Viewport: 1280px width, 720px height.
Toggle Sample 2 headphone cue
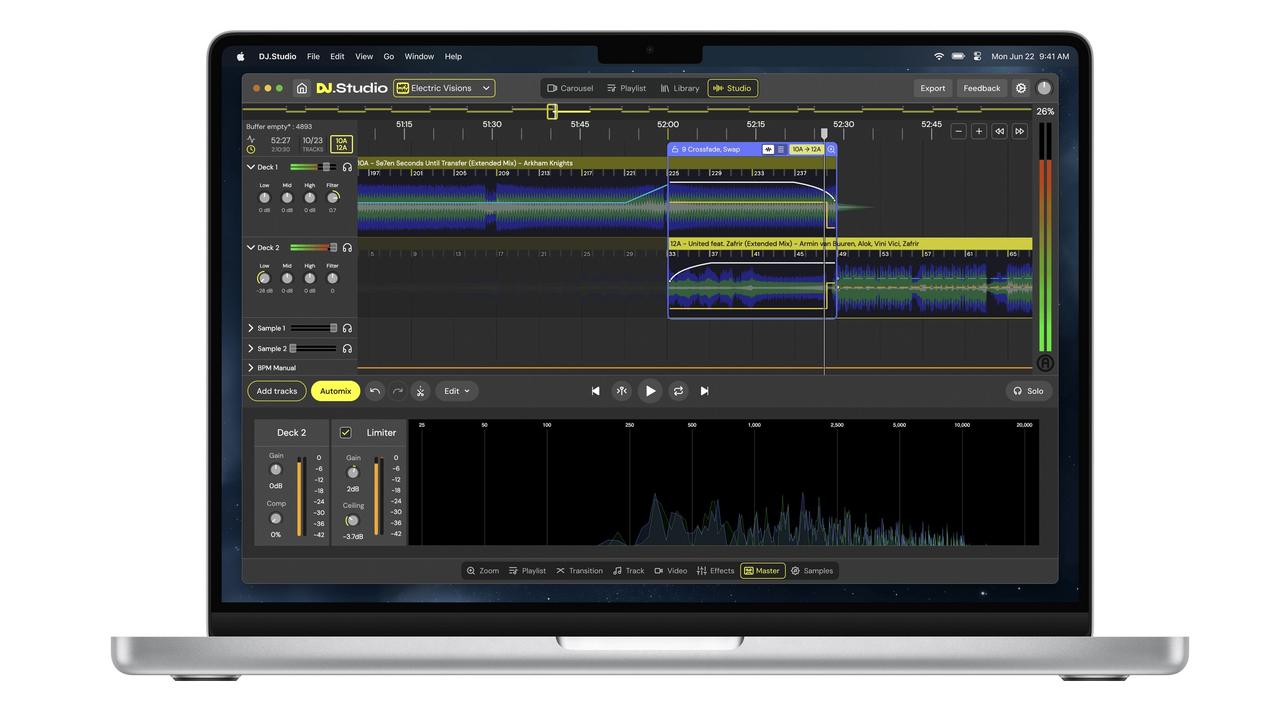(347, 348)
